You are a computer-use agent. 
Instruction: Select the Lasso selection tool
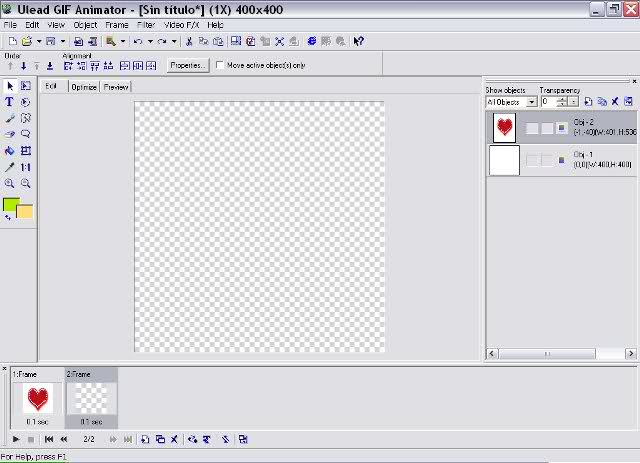pyautogui.click(x=26, y=134)
